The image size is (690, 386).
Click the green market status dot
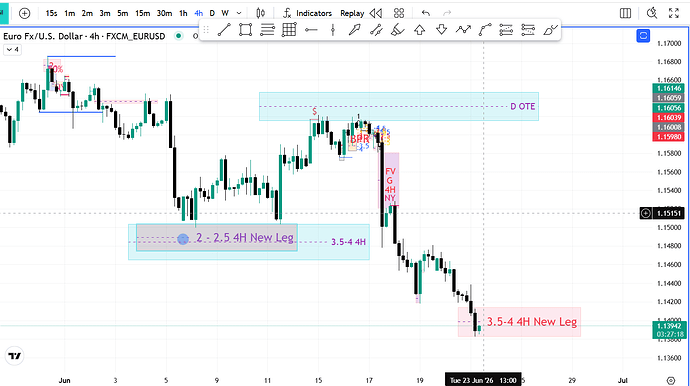[179, 36]
